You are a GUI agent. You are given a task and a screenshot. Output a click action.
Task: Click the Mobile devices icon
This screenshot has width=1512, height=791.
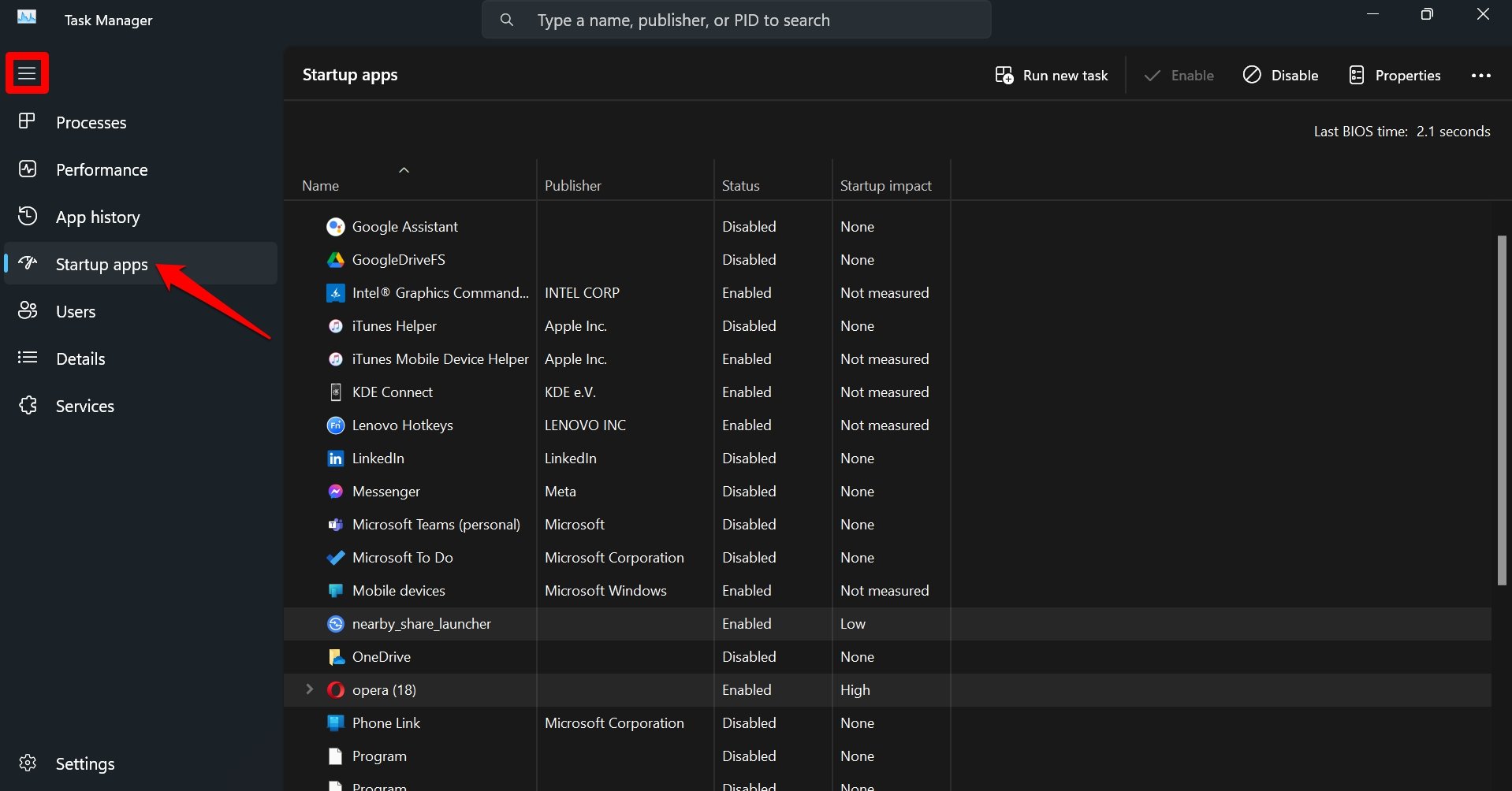[335, 591]
